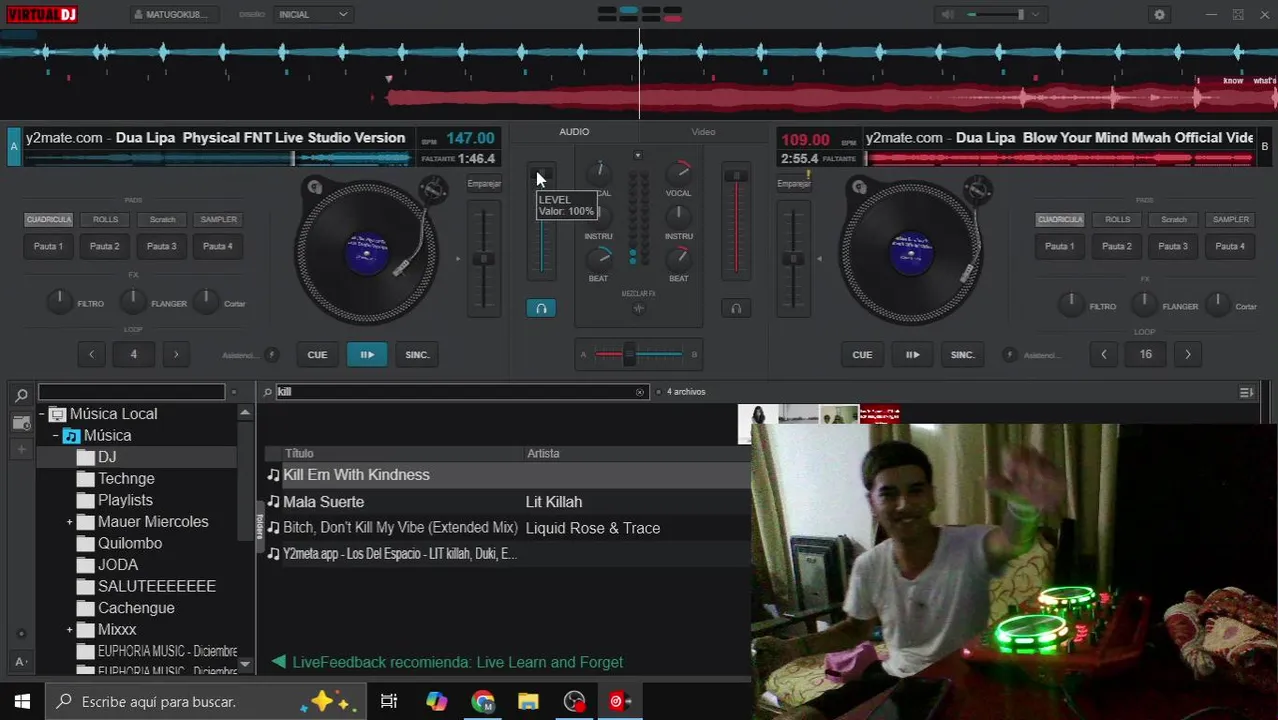Hit SINC. on deck A

417,354
